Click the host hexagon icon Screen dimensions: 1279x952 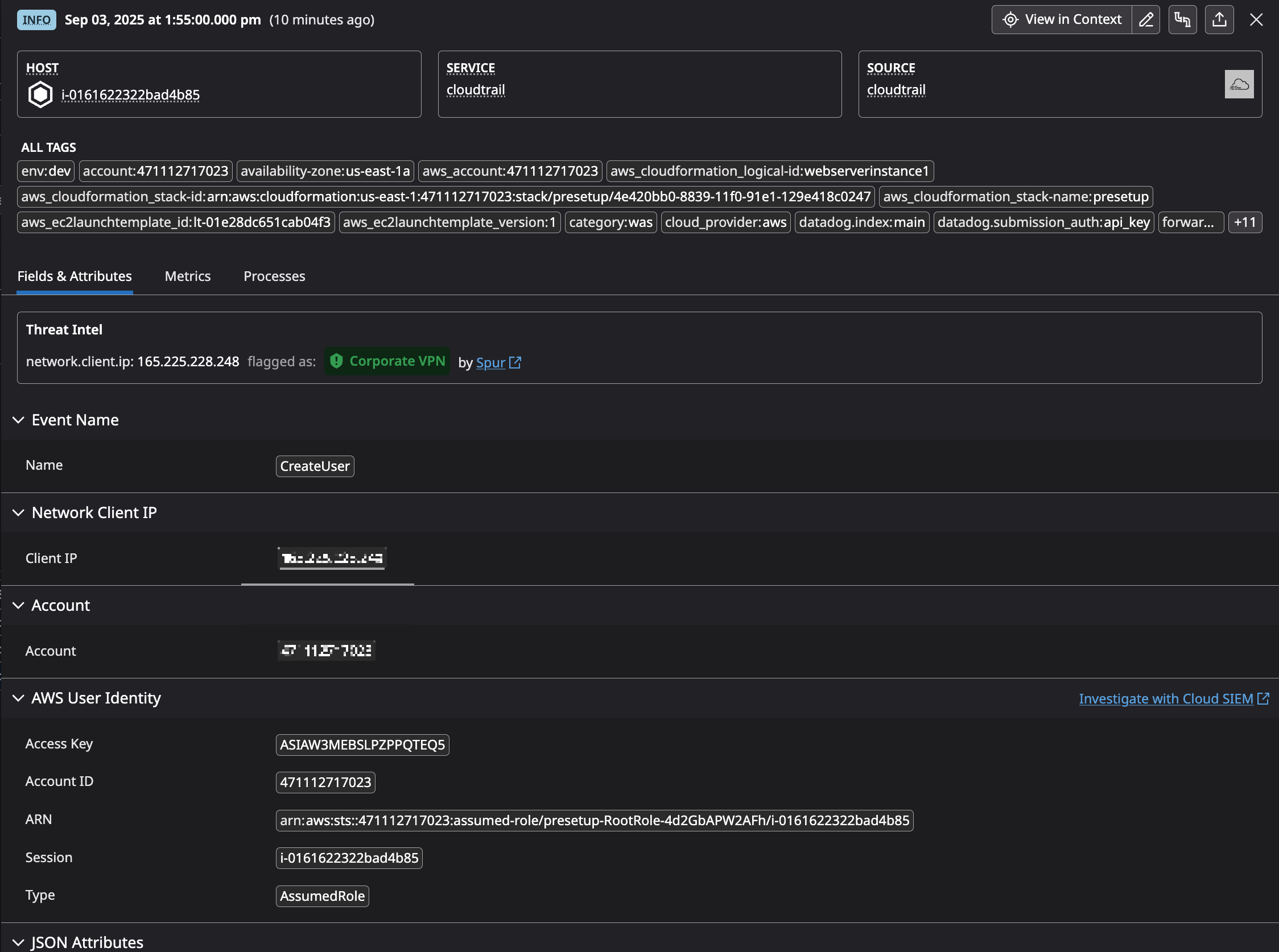(40, 94)
